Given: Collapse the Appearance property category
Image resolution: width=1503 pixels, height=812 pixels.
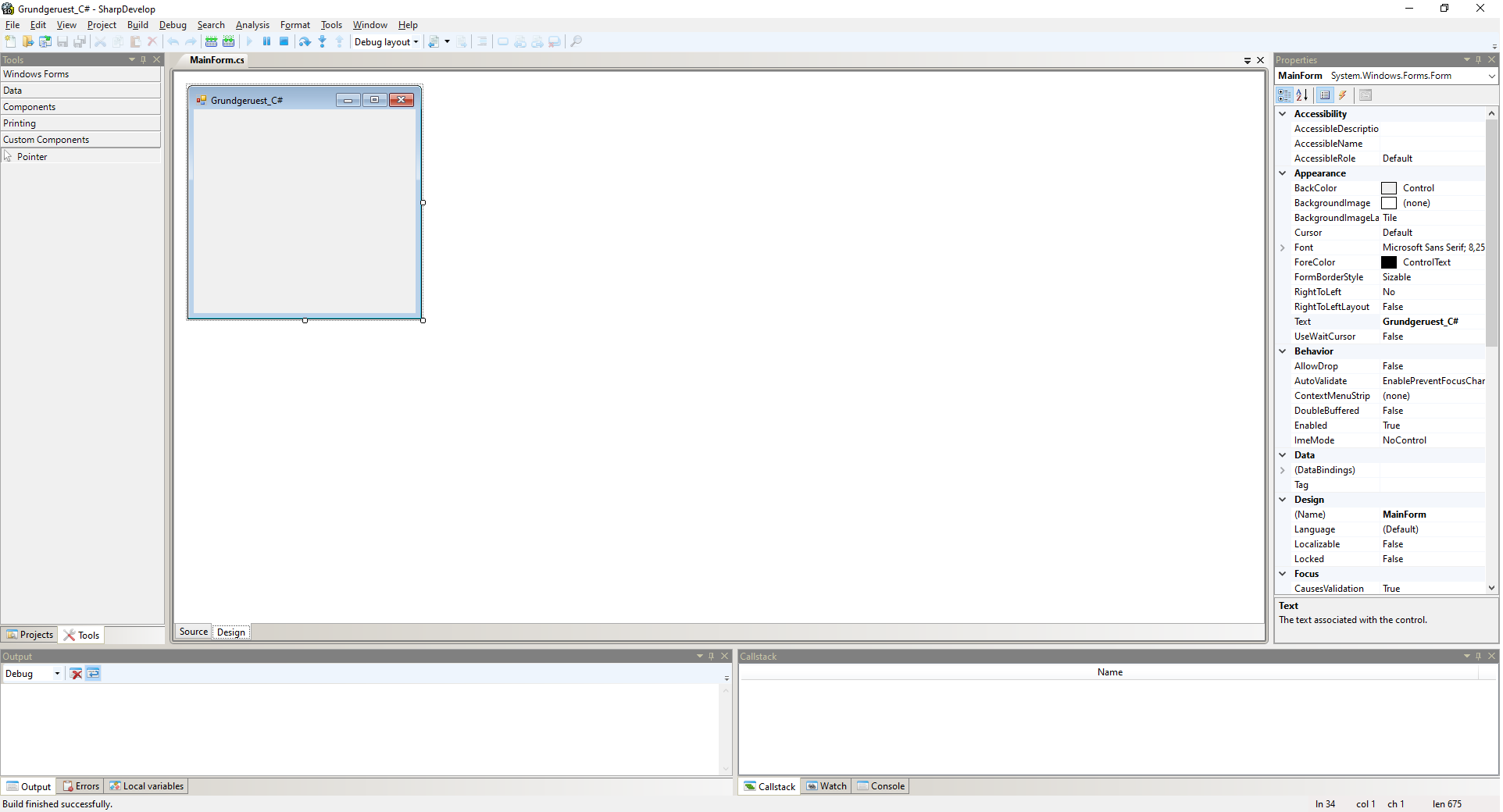Looking at the screenshot, I should pos(1283,173).
